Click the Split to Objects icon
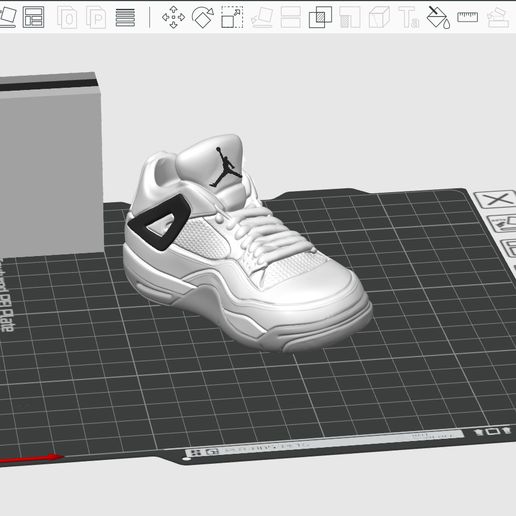 67,17
